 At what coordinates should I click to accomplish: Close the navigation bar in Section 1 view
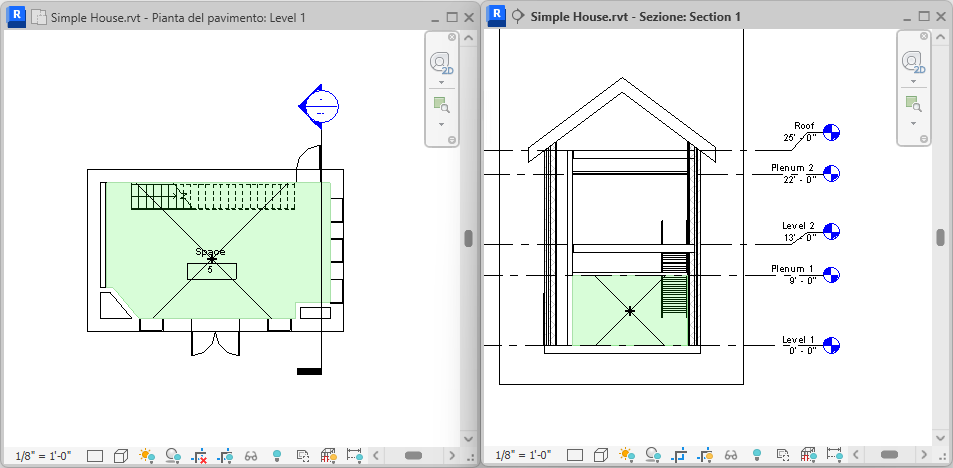pyautogui.click(x=924, y=37)
